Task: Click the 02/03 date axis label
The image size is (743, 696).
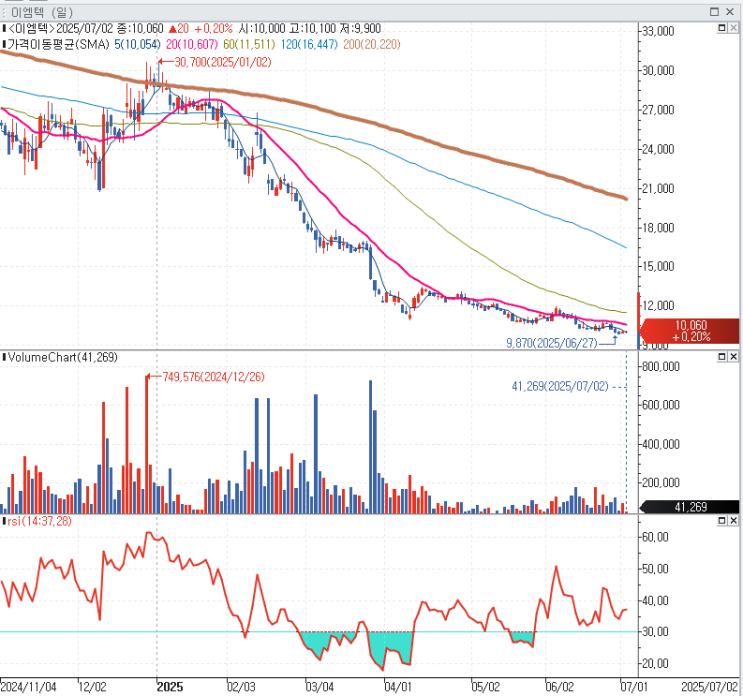Action: coord(241,687)
